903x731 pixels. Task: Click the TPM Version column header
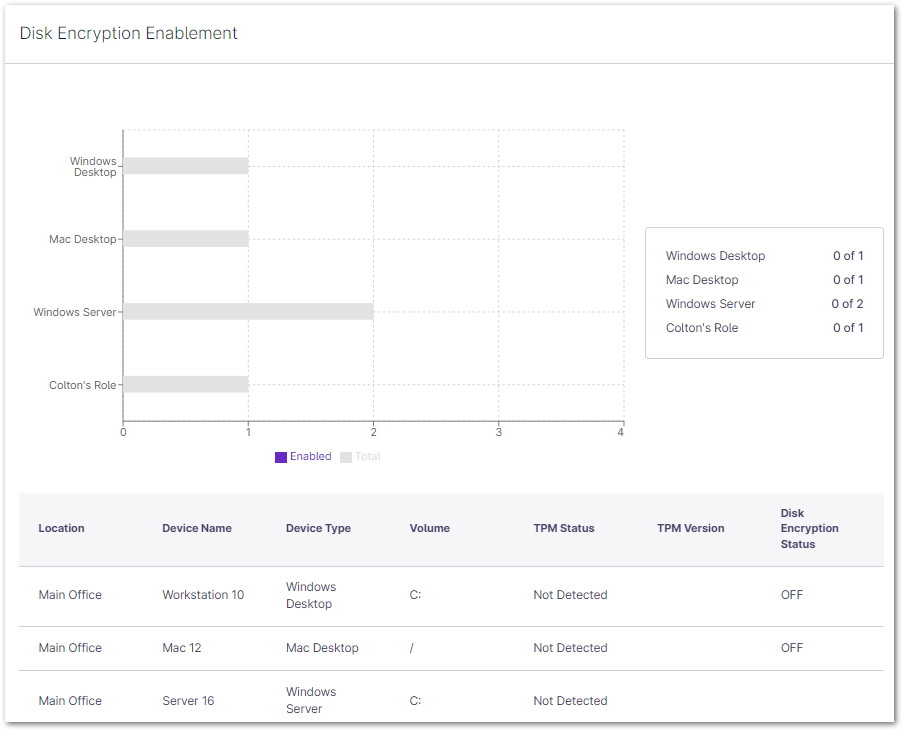[691, 528]
